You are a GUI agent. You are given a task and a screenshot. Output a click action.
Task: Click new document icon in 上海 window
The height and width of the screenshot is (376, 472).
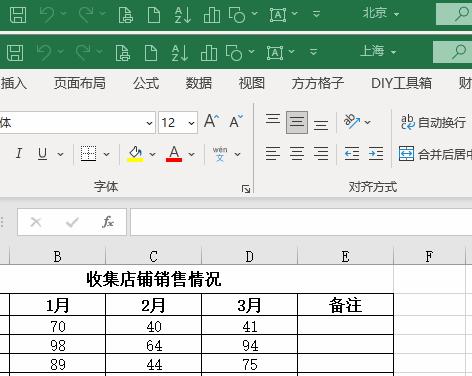pyautogui.click(x=151, y=53)
